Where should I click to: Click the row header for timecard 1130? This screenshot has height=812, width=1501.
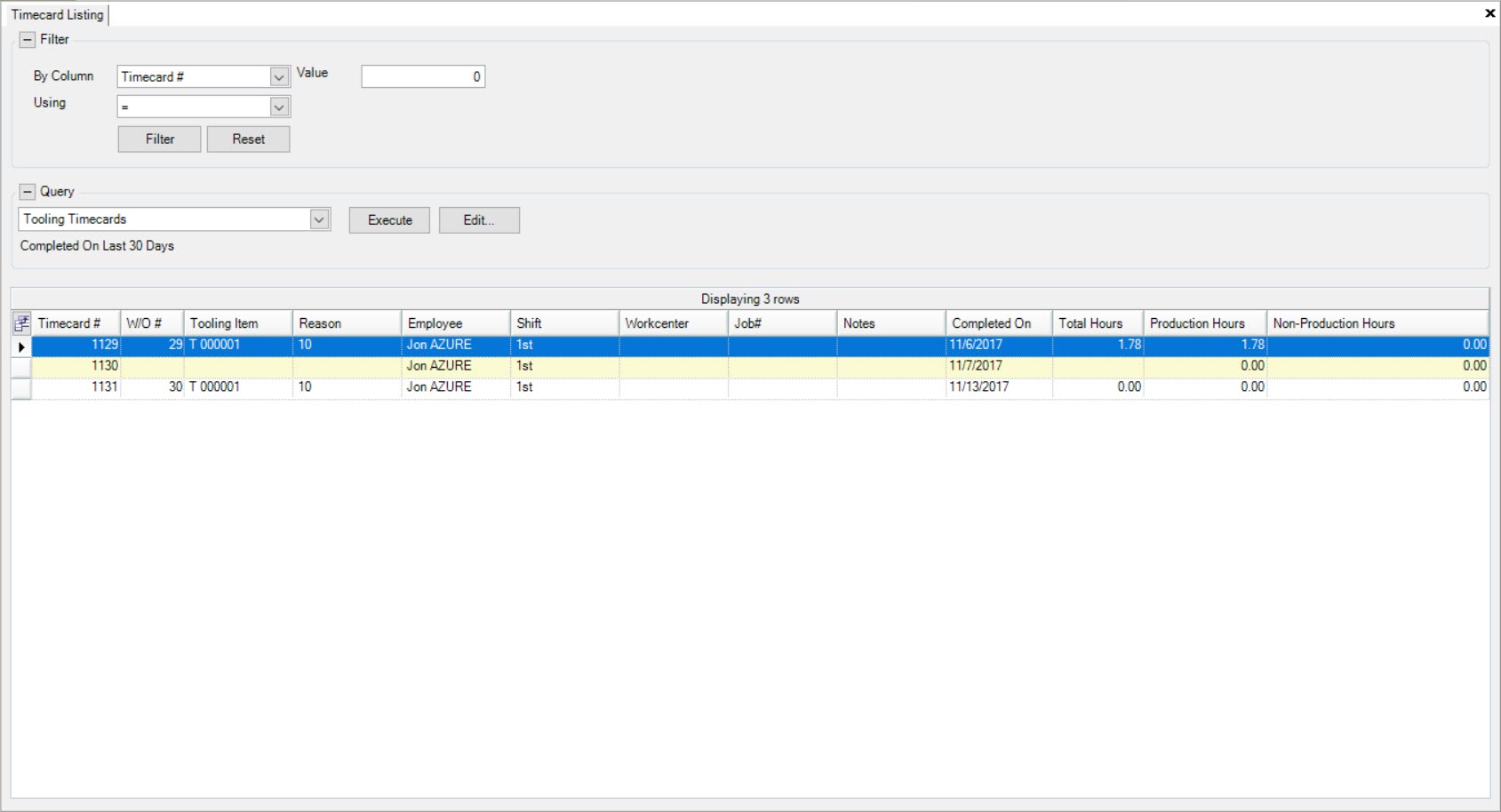pos(21,366)
